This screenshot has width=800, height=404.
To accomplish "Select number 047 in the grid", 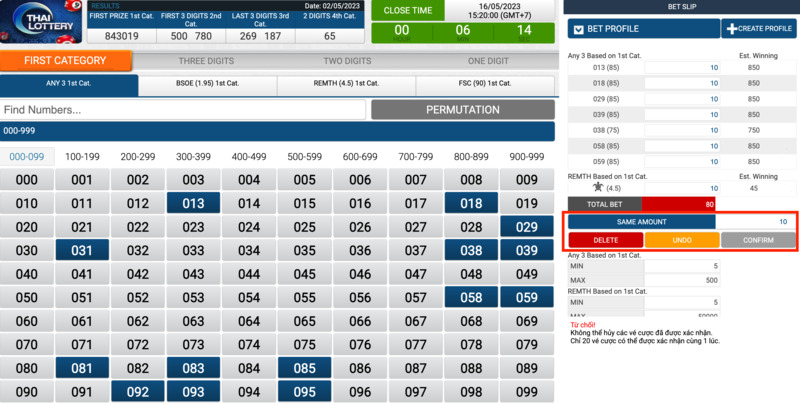I will point(415,274).
